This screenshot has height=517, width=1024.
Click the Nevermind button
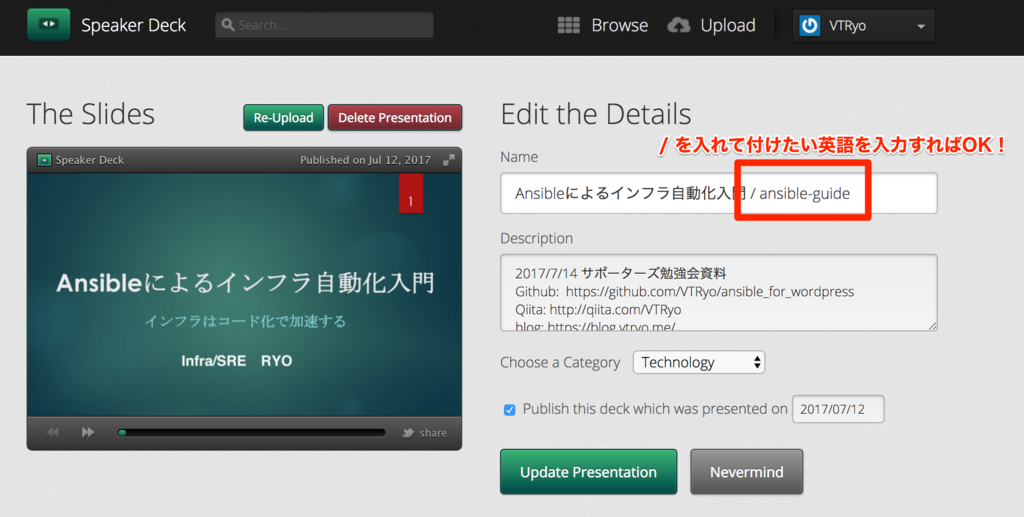[x=746, y=472]
